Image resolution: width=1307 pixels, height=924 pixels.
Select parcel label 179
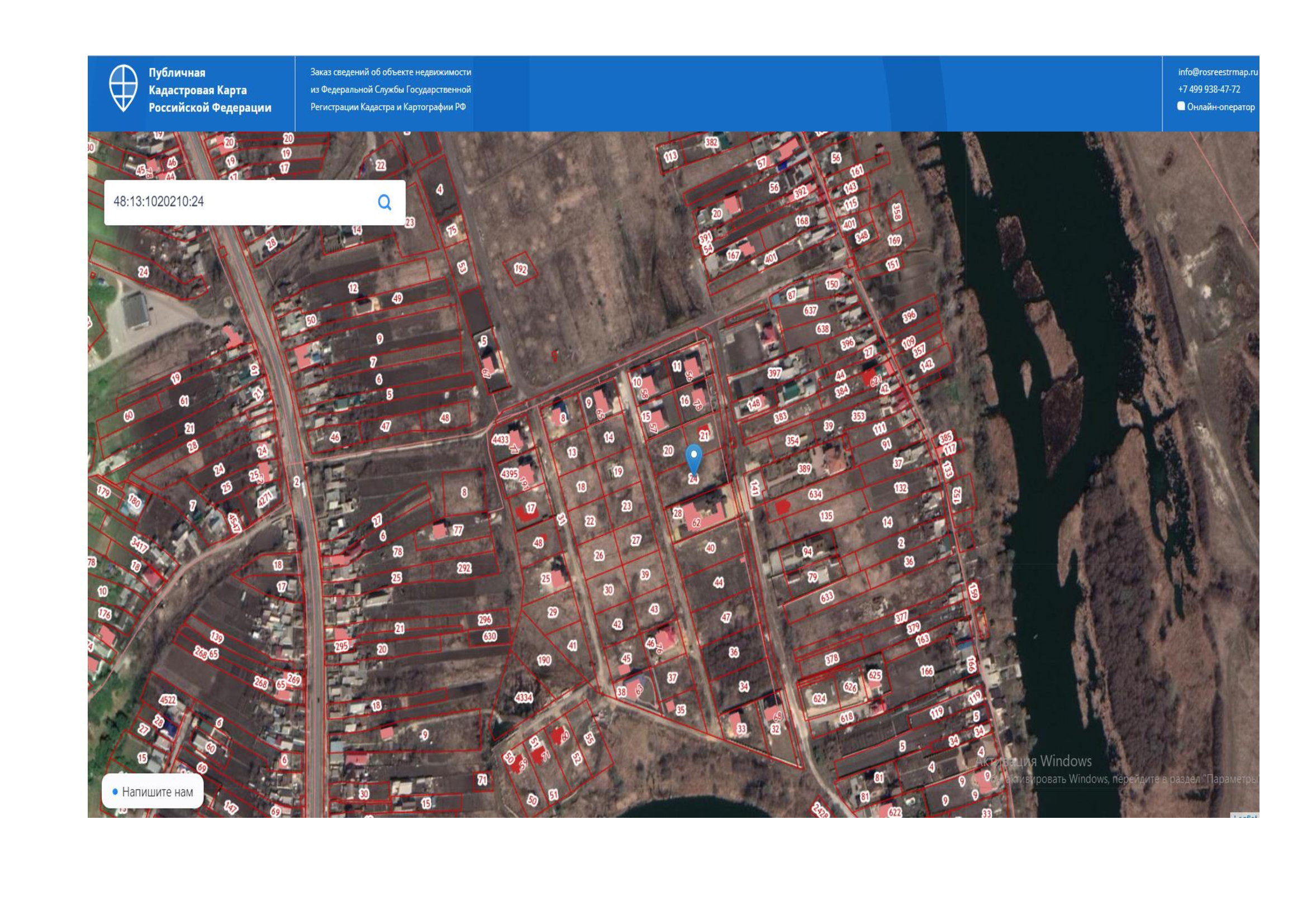coord(103,491)
